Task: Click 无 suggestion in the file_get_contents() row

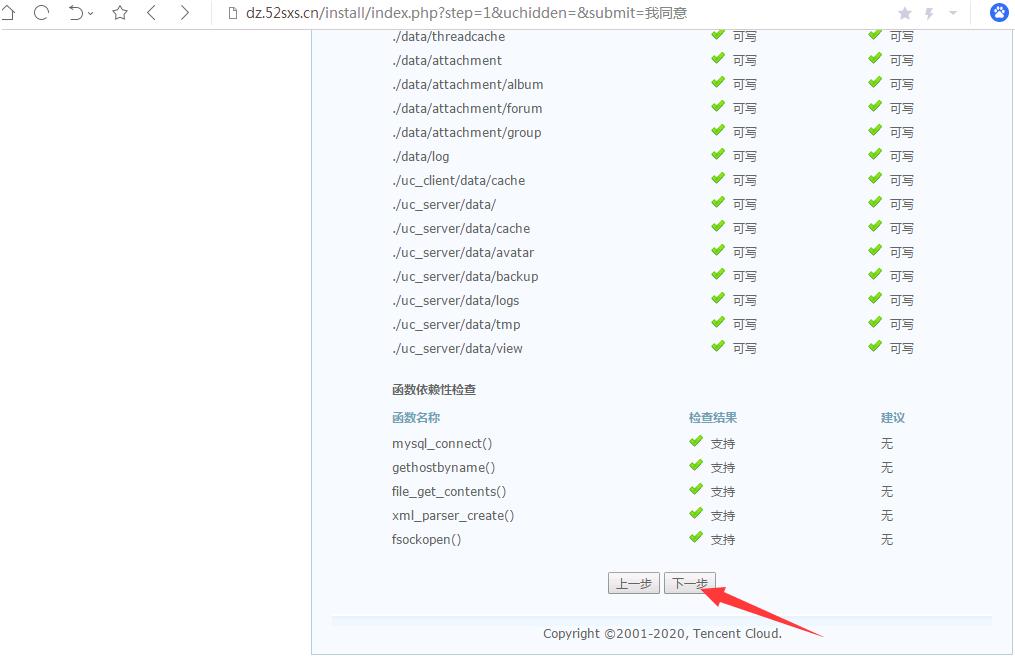Action: coord(887,491)
